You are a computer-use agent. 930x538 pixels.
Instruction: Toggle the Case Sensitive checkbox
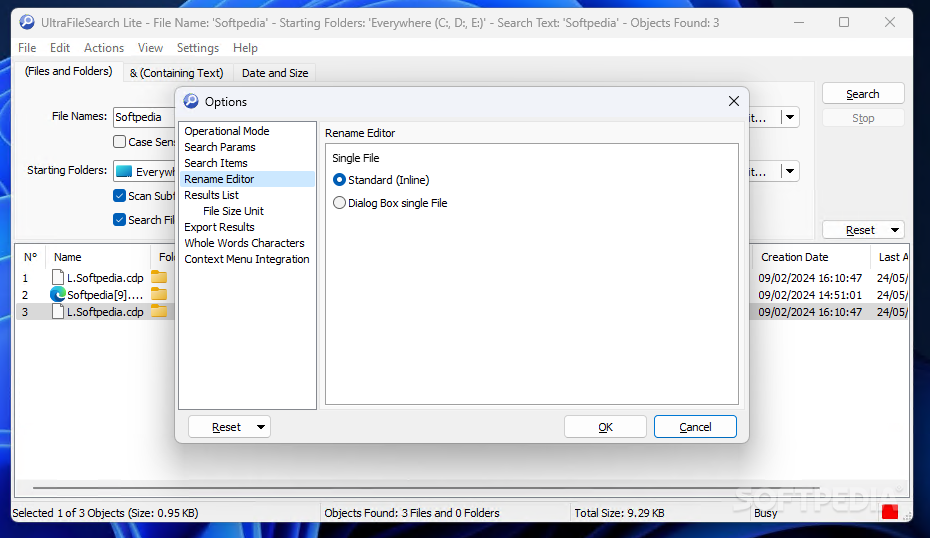[x=119, y=142]
